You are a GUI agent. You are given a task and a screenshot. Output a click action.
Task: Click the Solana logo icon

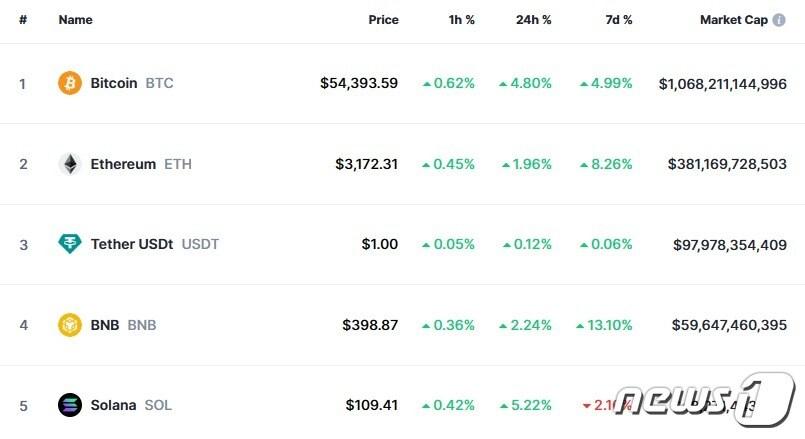[70, 405]
